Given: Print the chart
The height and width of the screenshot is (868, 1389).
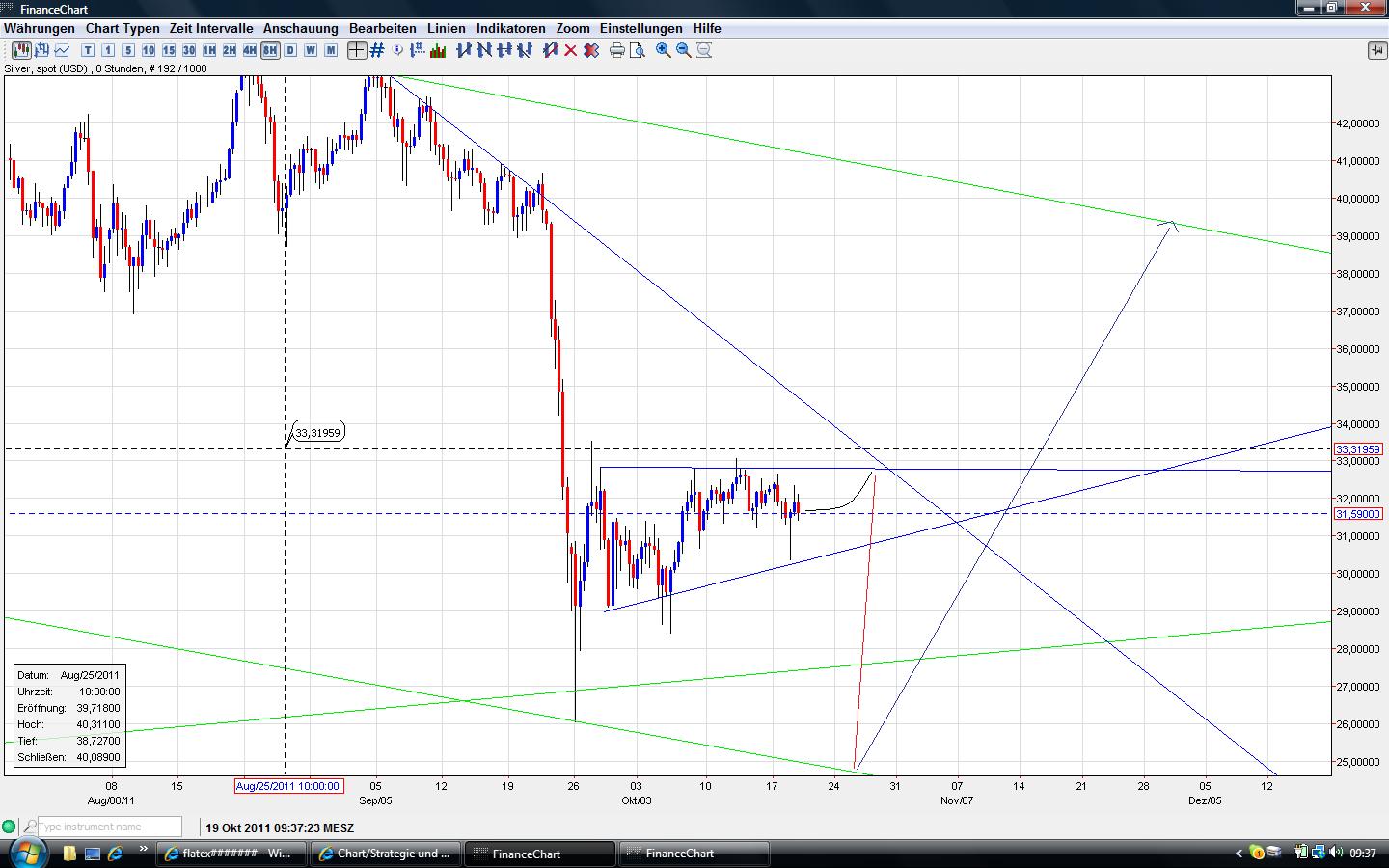Looking at the screenshot, I should point(617,50).
